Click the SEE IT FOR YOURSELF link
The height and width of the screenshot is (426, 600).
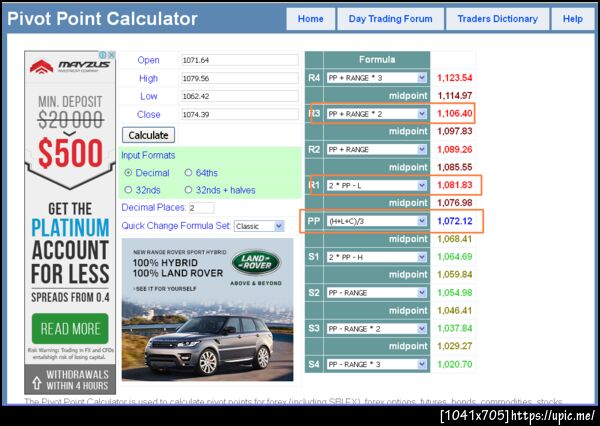(165, 289)
